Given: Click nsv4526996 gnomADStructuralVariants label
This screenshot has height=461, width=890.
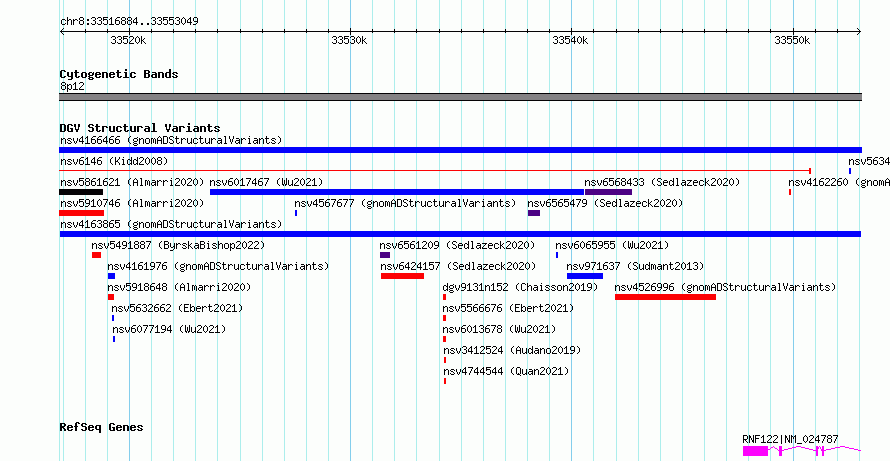Looking at the screenshot, I should coord(725,287).
